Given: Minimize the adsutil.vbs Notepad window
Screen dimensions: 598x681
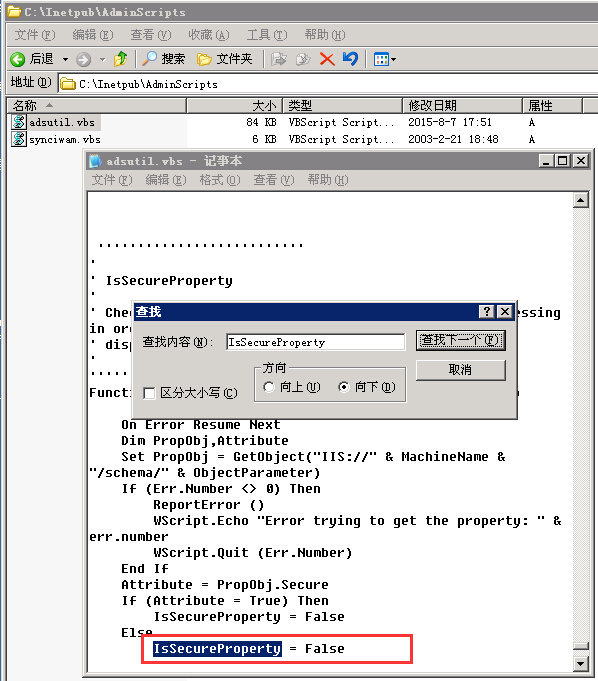Looking at the screenshot, I should [x=546, y=161].
